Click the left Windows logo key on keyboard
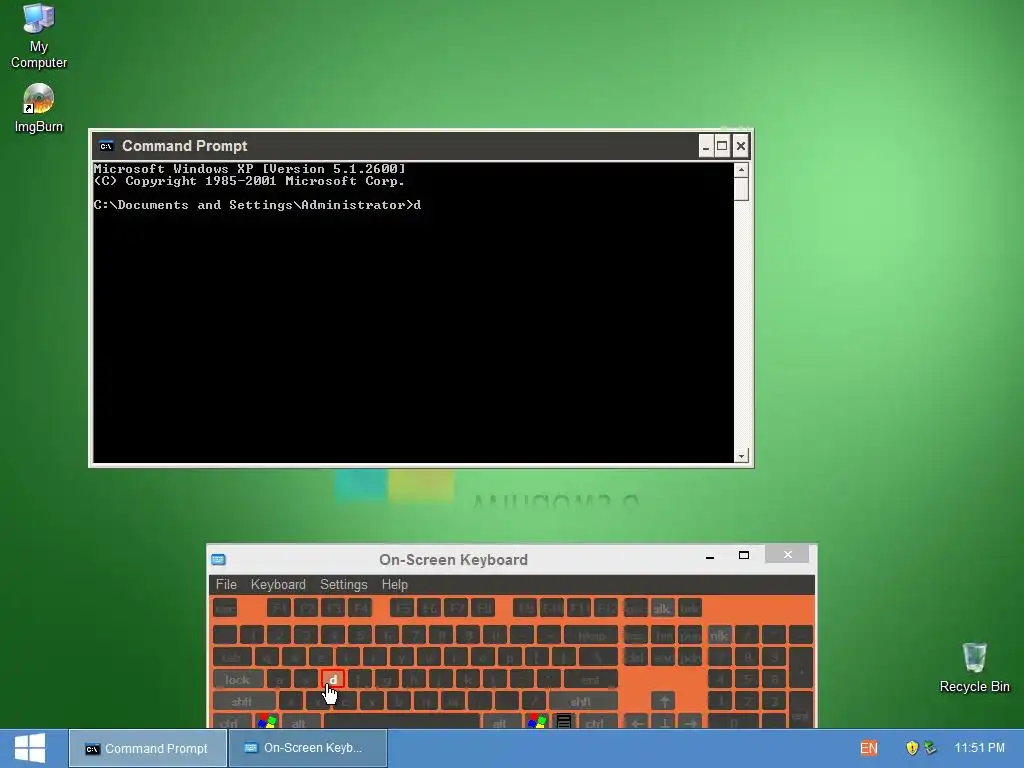1024x768 pixels. (266, 722)
